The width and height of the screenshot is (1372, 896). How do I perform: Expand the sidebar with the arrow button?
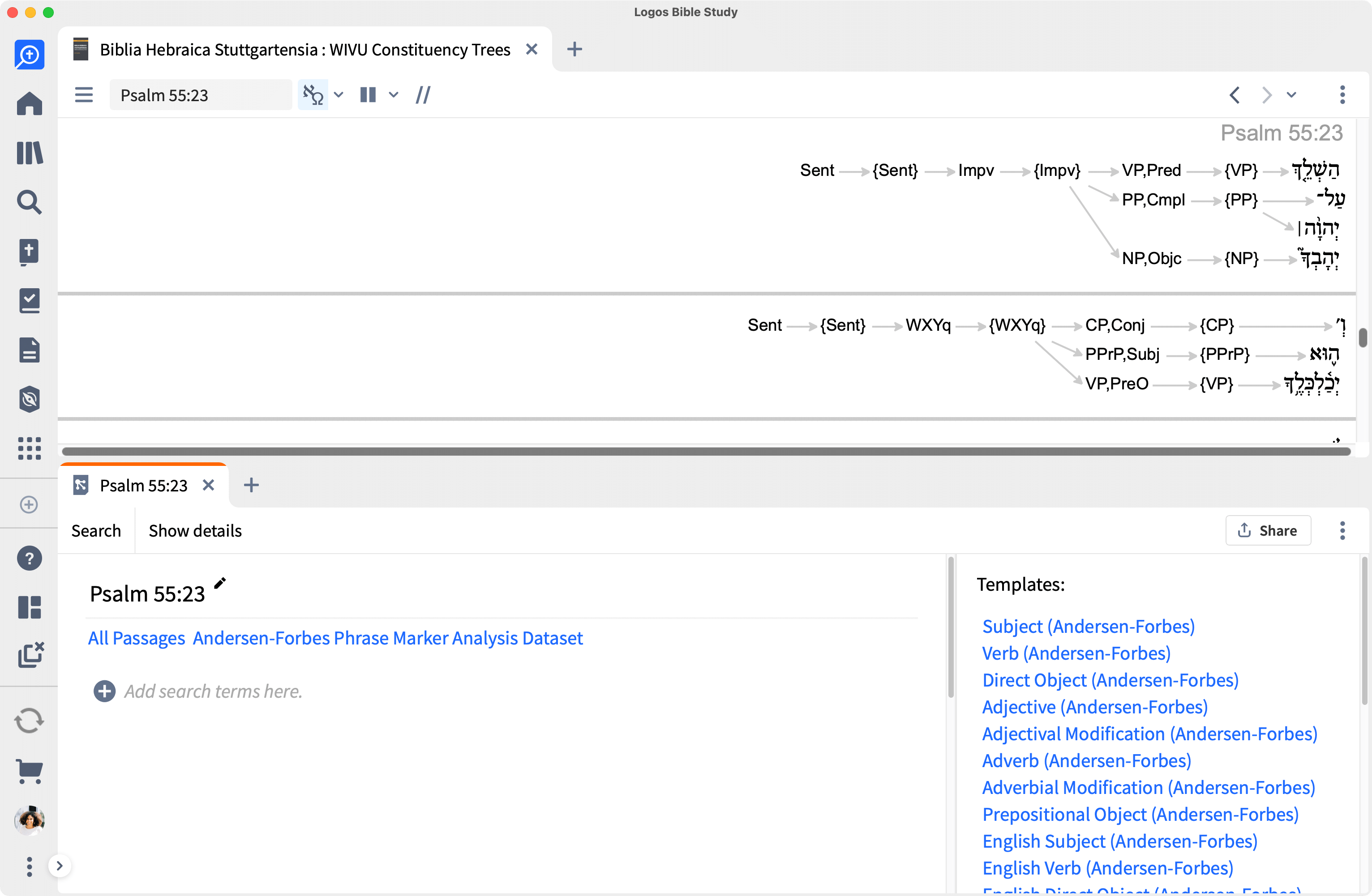click(x=60, y=866)
